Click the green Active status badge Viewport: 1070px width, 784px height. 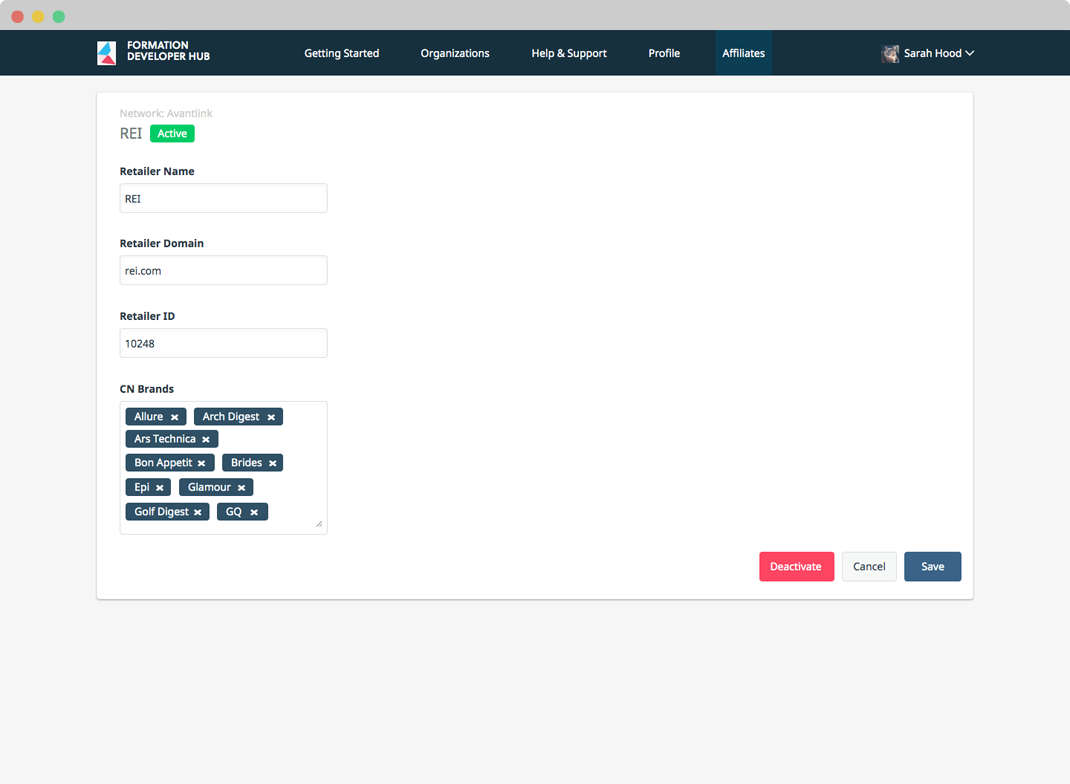(172, 134)
